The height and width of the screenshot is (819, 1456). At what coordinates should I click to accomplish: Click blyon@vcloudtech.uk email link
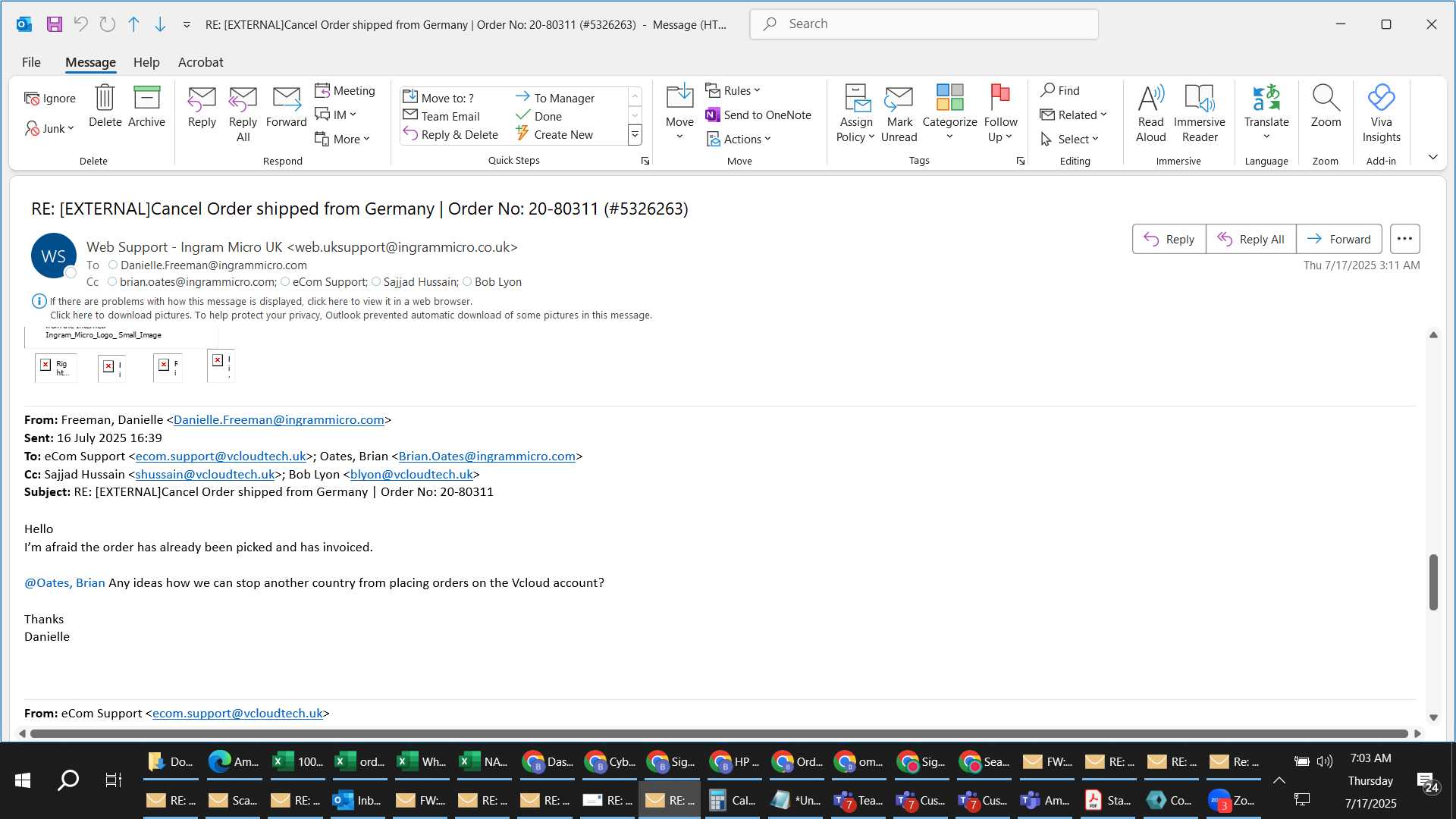click(x=411, y=474)
